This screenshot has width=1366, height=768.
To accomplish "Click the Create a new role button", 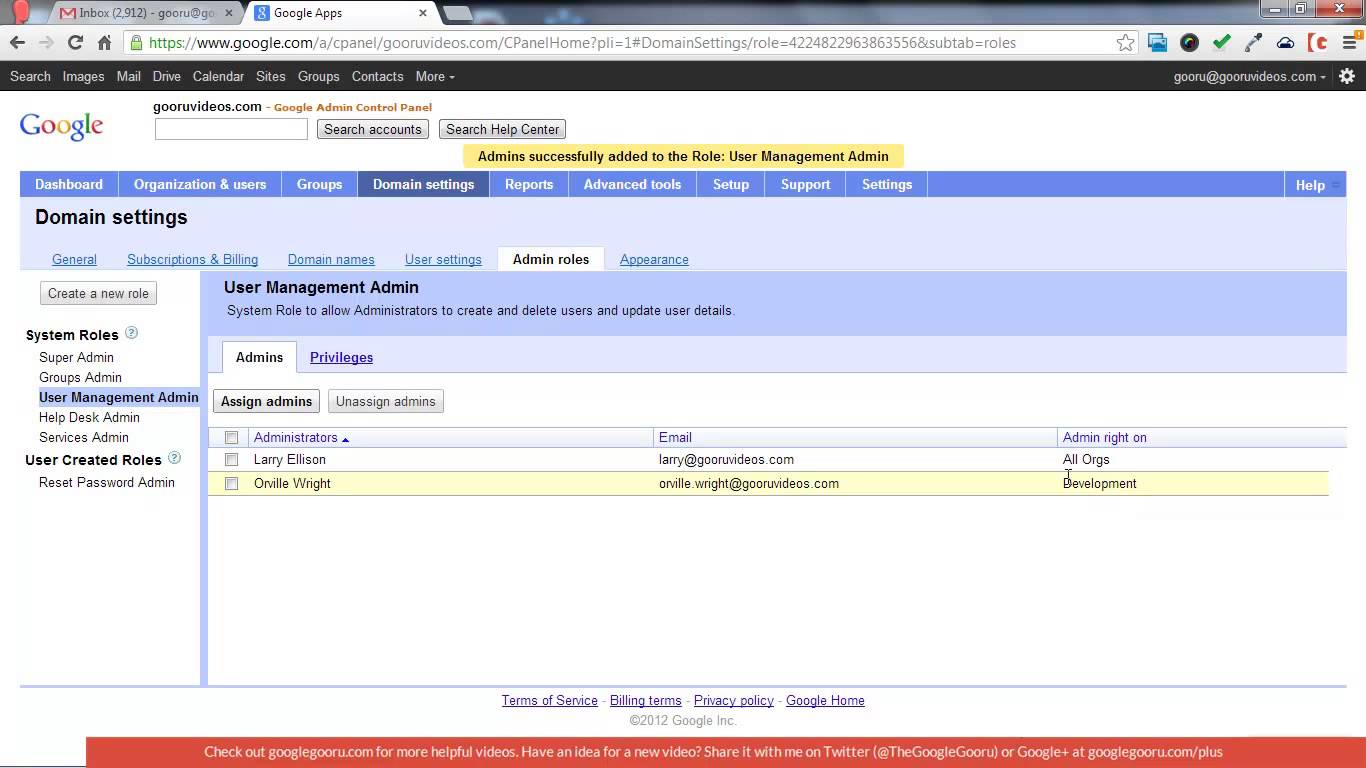I will tap(99, 293).
